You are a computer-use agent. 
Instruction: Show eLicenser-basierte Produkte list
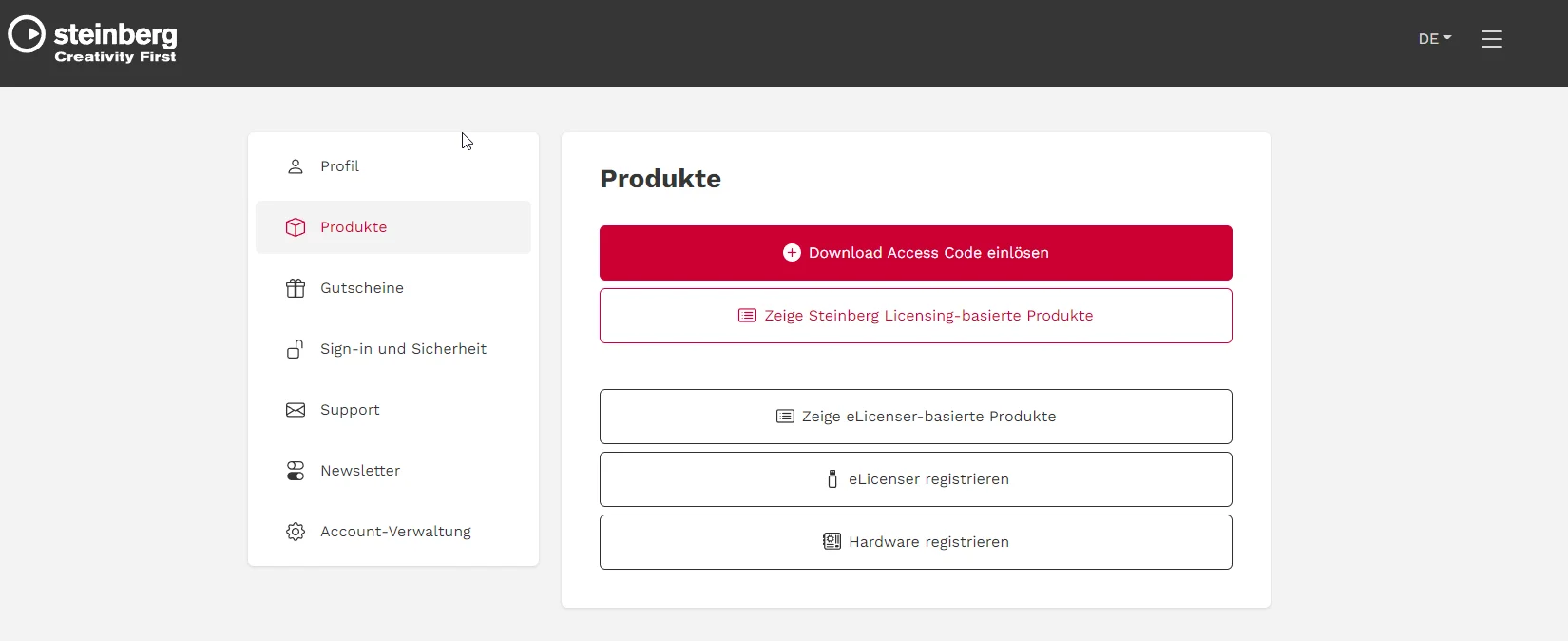[916, 417]
